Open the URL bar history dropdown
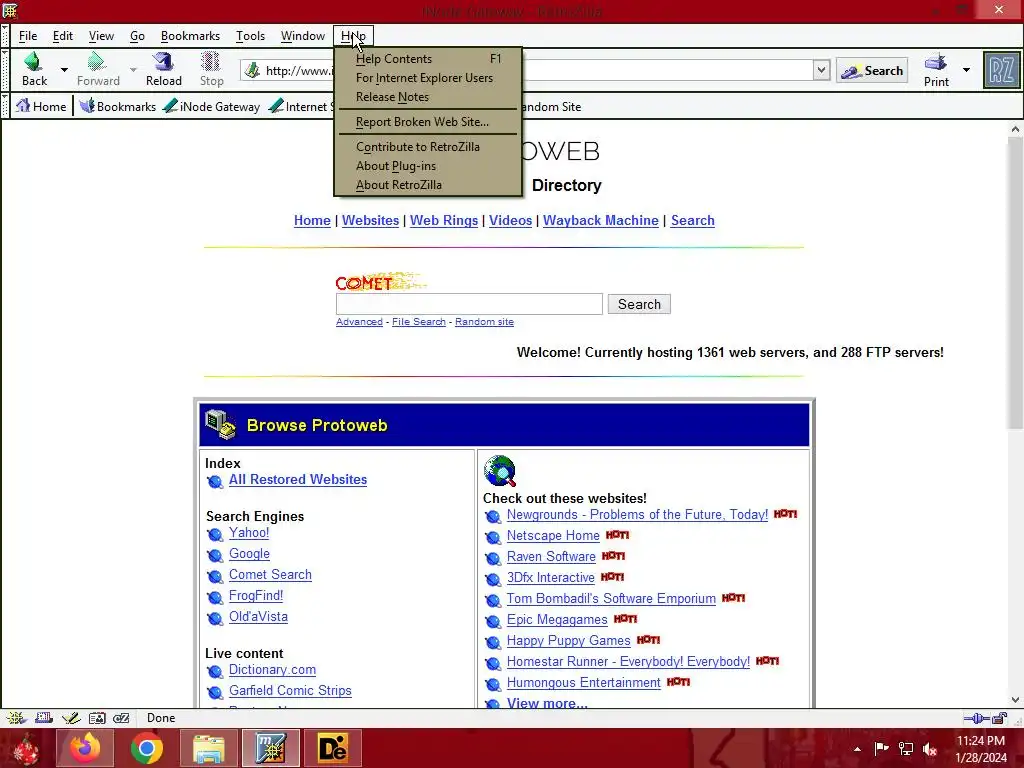 (821, 70)
